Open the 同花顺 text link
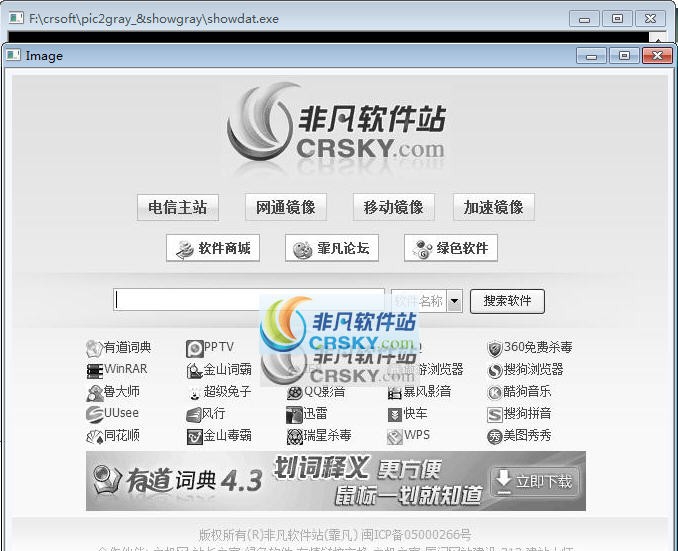This screenshot has width=678, height=551. [122, 435]
